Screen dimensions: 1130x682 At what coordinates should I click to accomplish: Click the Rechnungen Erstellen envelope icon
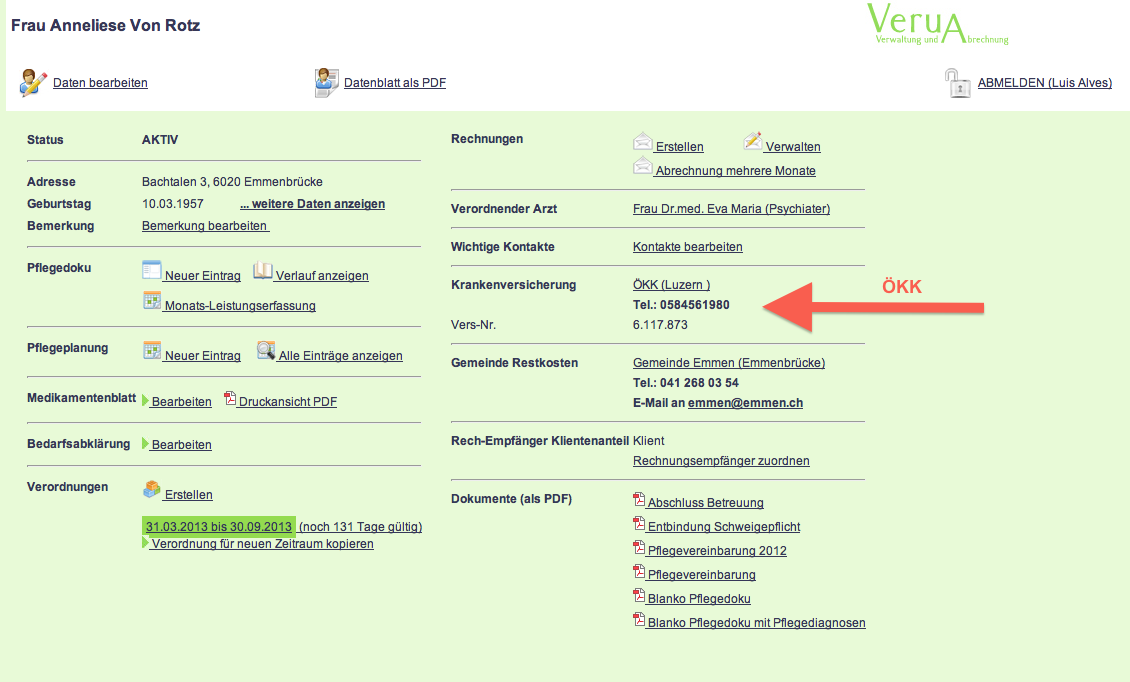point(643,143)
